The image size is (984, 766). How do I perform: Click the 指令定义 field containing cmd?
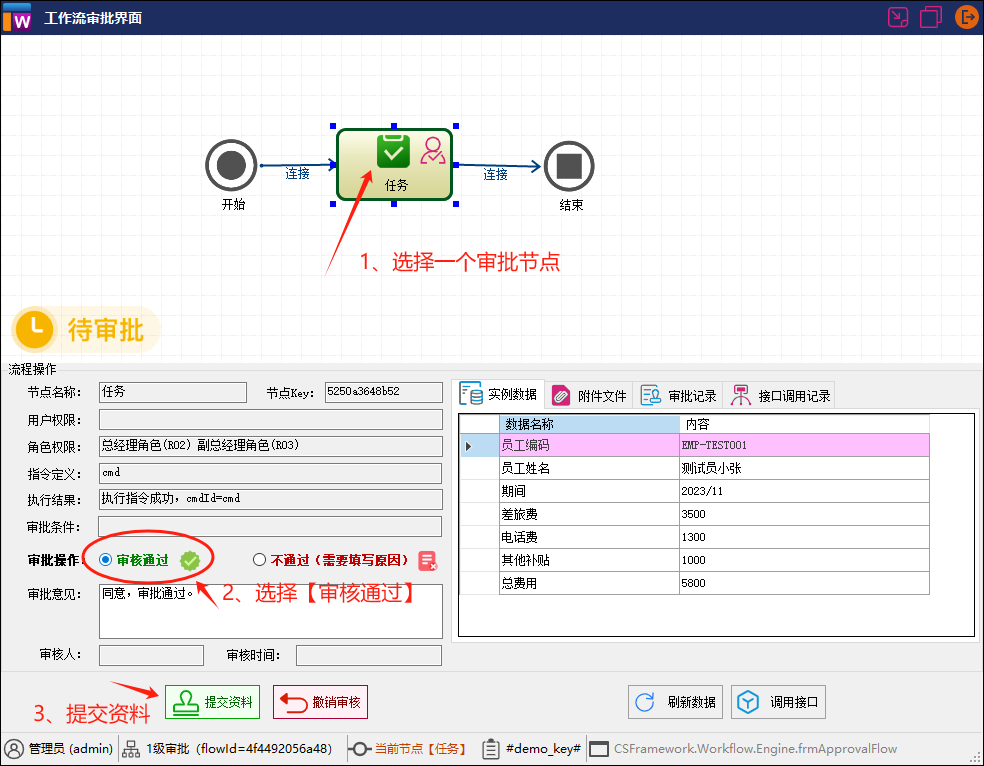[x=270, y=473]
